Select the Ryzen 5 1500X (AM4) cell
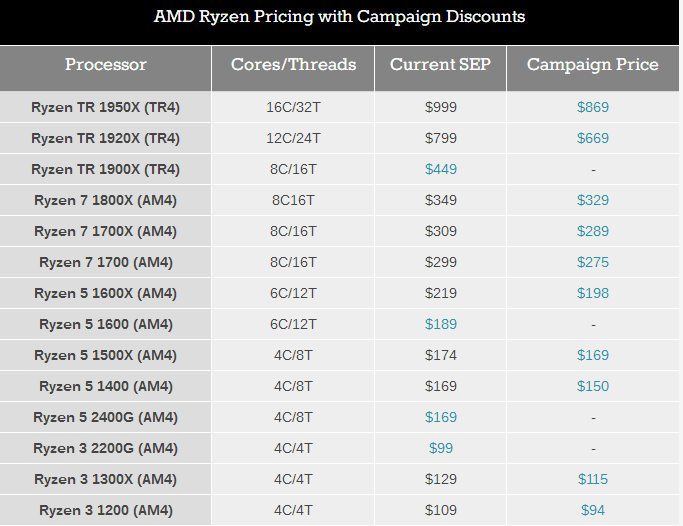The width and height of the screenshot is (683, 526). point(105,355)
